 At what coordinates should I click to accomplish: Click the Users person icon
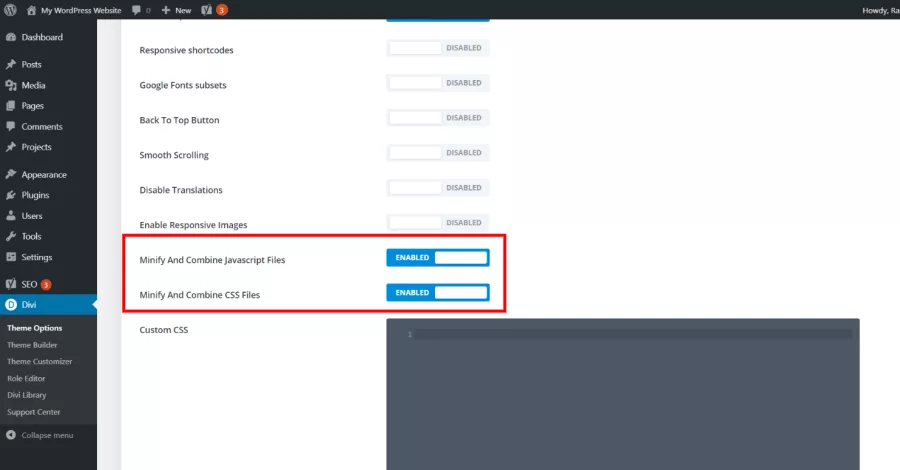(x=11, y=216)
